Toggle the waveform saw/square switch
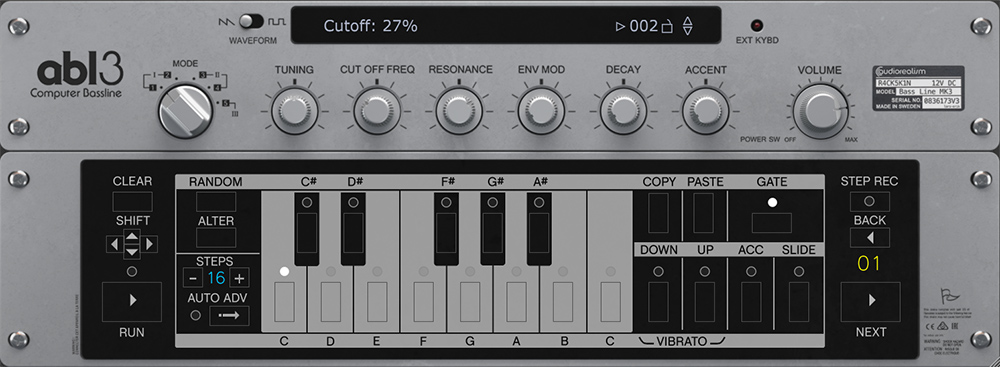Image resolution: width=1000 pixels, height=367 pixels. pyautogui.click(x=251, y=22)
